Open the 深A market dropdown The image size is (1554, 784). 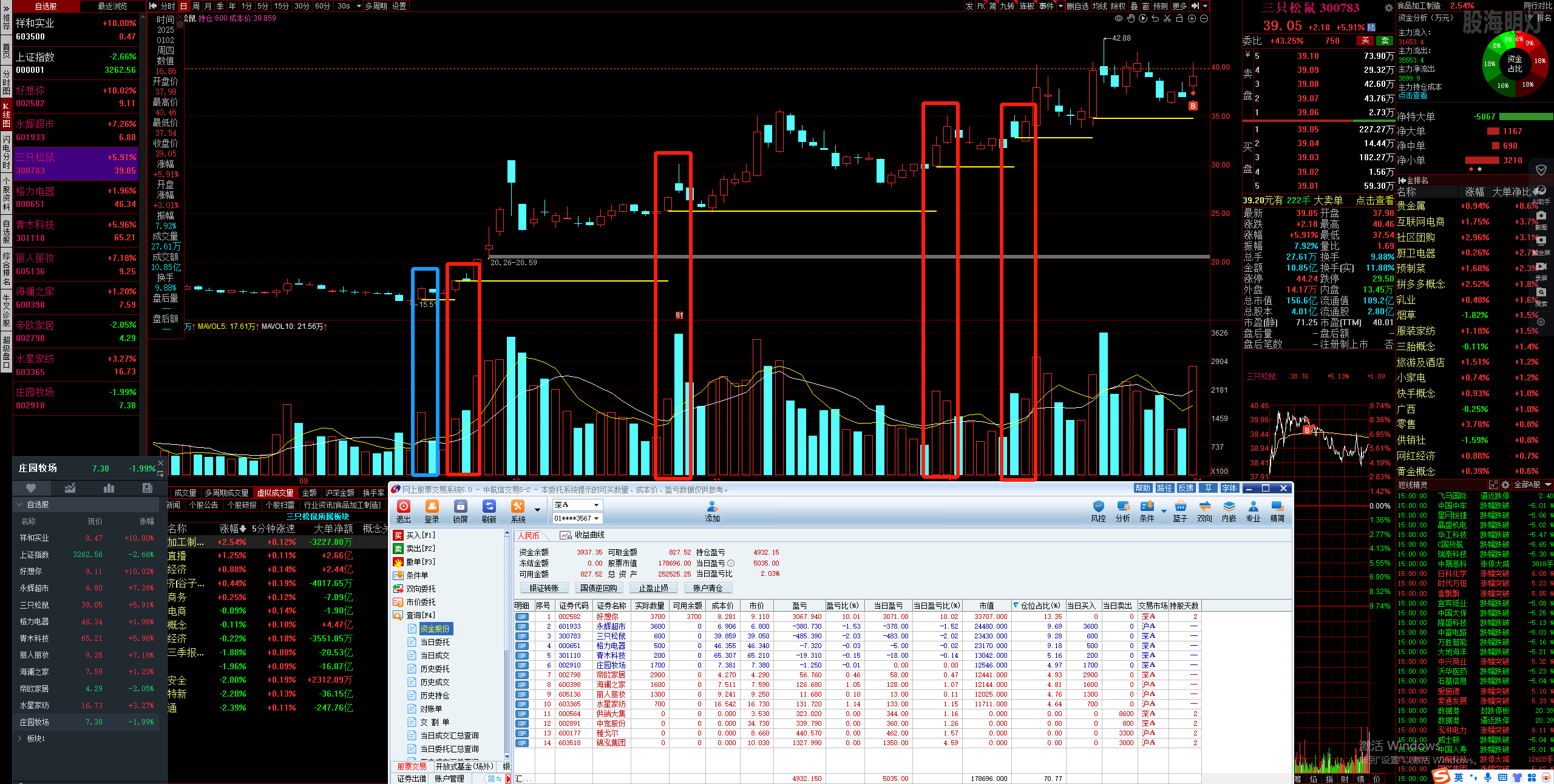[x=596, y=505]
